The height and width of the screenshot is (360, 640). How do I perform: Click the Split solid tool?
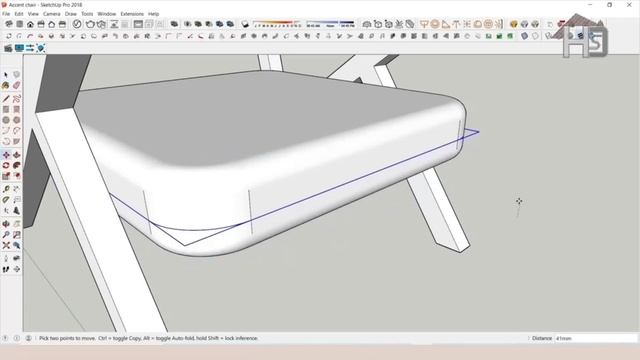pyautogui.click(x=230, y=24)
